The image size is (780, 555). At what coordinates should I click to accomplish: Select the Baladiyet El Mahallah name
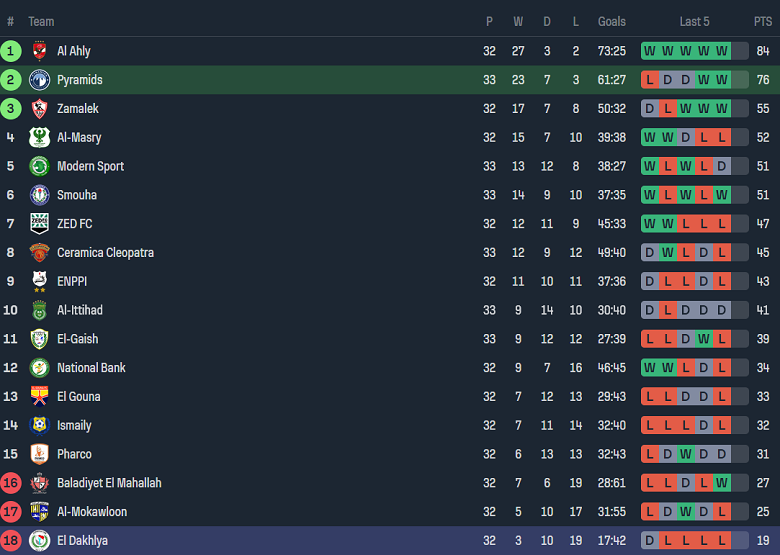109,483
